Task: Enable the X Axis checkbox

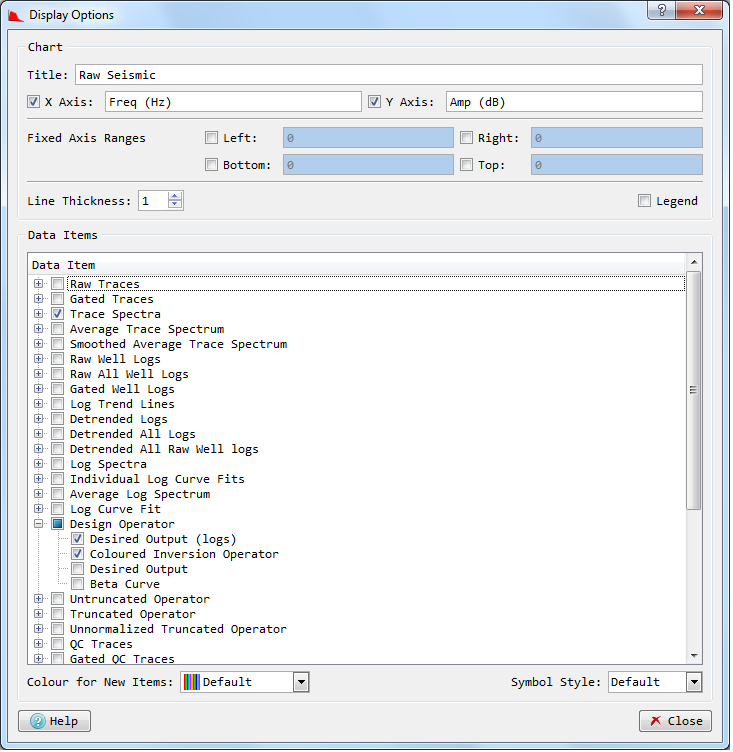Action: (34, 102)
